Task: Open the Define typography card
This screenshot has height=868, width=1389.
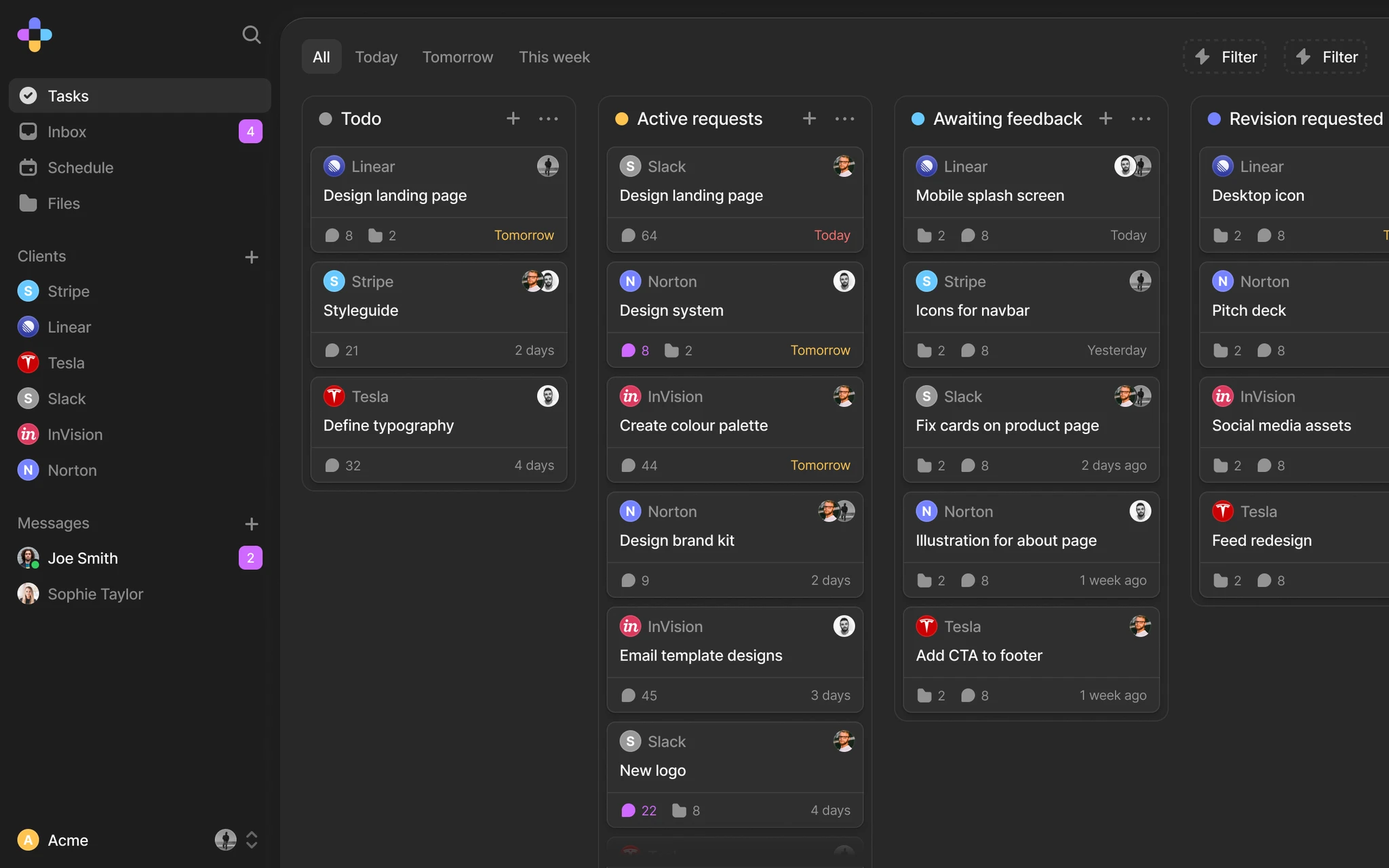Action: click(x=439, y=430)
